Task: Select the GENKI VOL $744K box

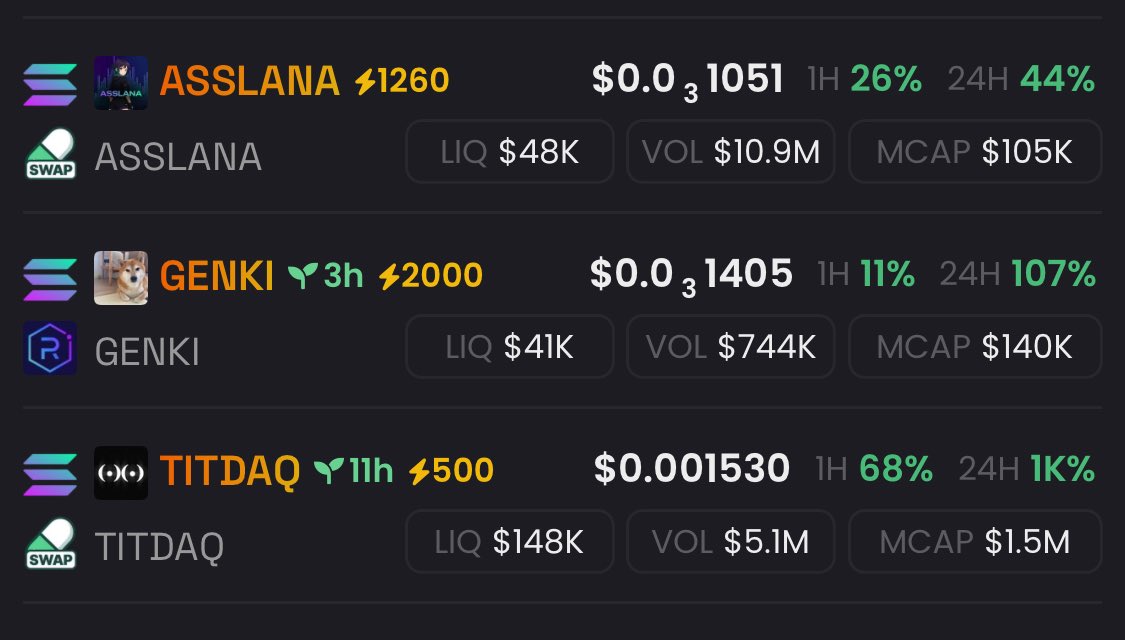Action: 730,347
